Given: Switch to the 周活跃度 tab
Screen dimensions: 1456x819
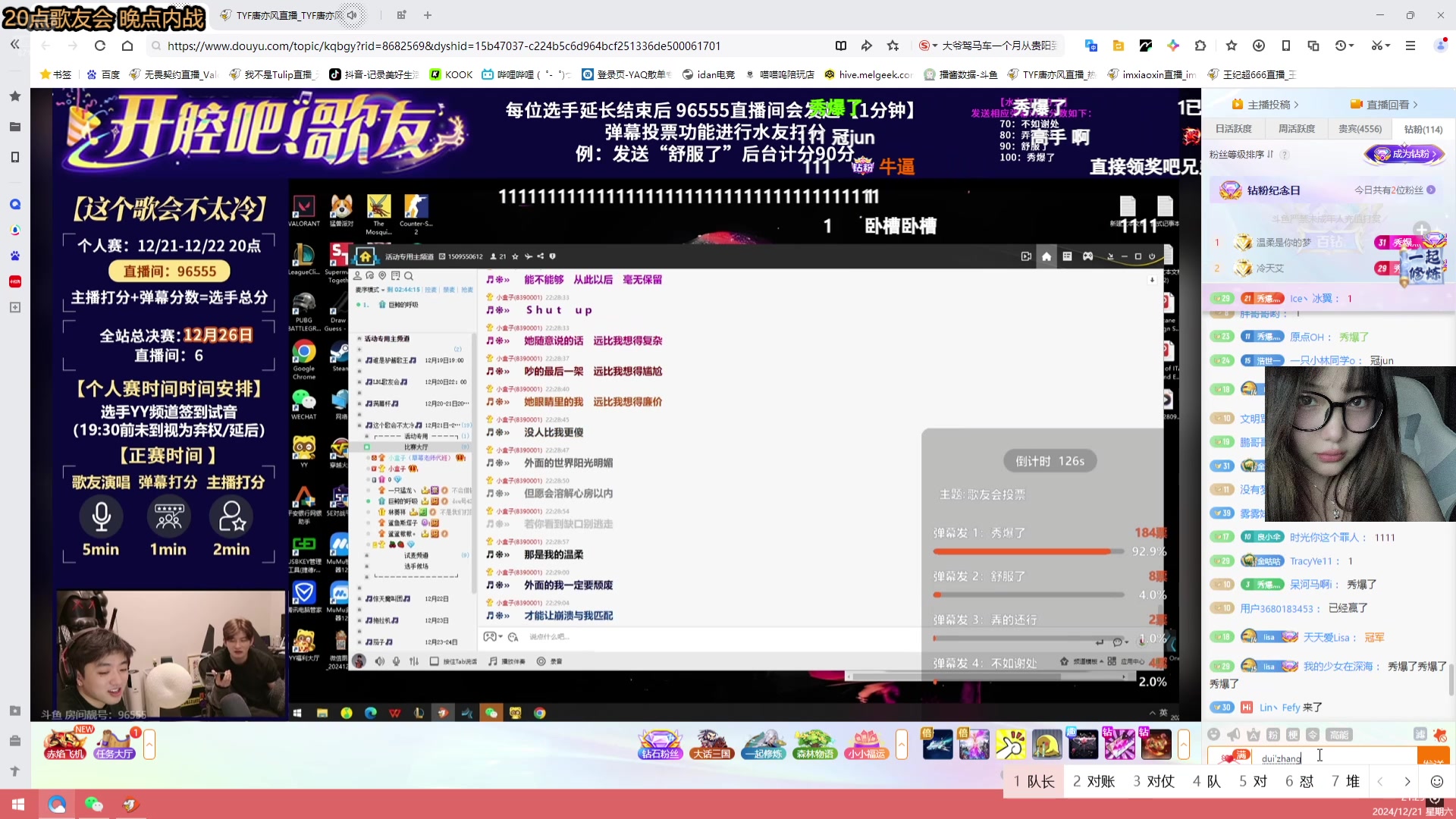Looking at the screenshot, I should [x=1297, y=129].
